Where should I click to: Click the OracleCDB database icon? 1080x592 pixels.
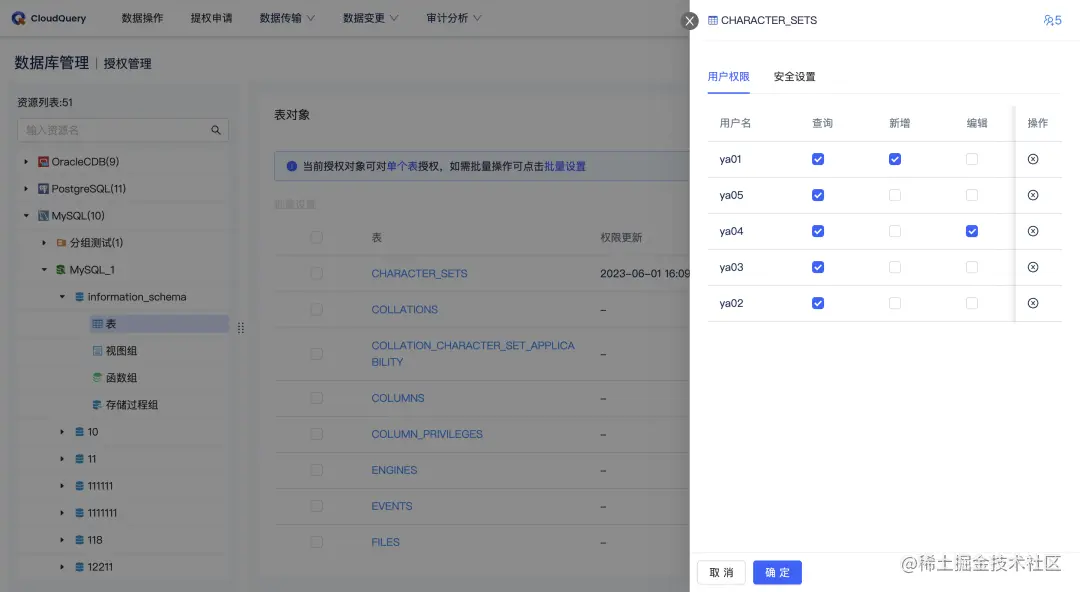tap(43, 162)
